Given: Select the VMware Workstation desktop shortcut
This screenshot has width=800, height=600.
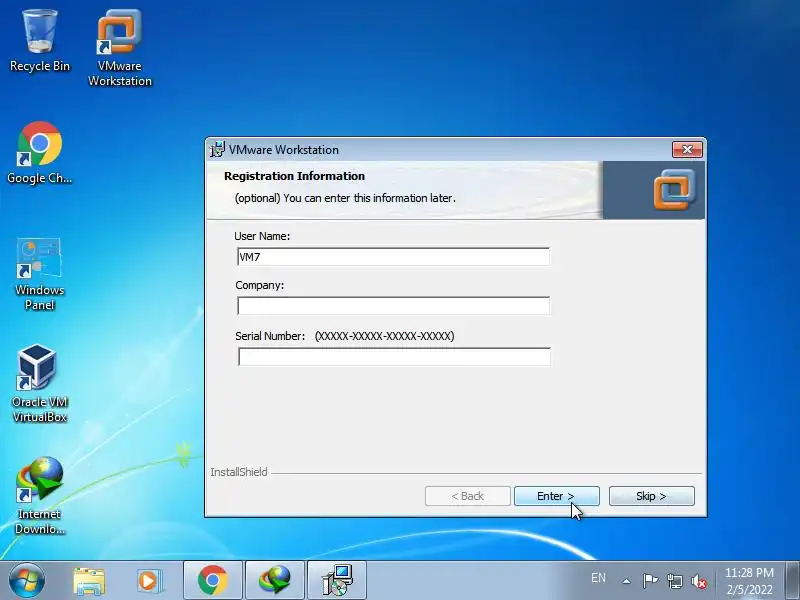Looking at the screenshot, I should (x=119, y=47).
